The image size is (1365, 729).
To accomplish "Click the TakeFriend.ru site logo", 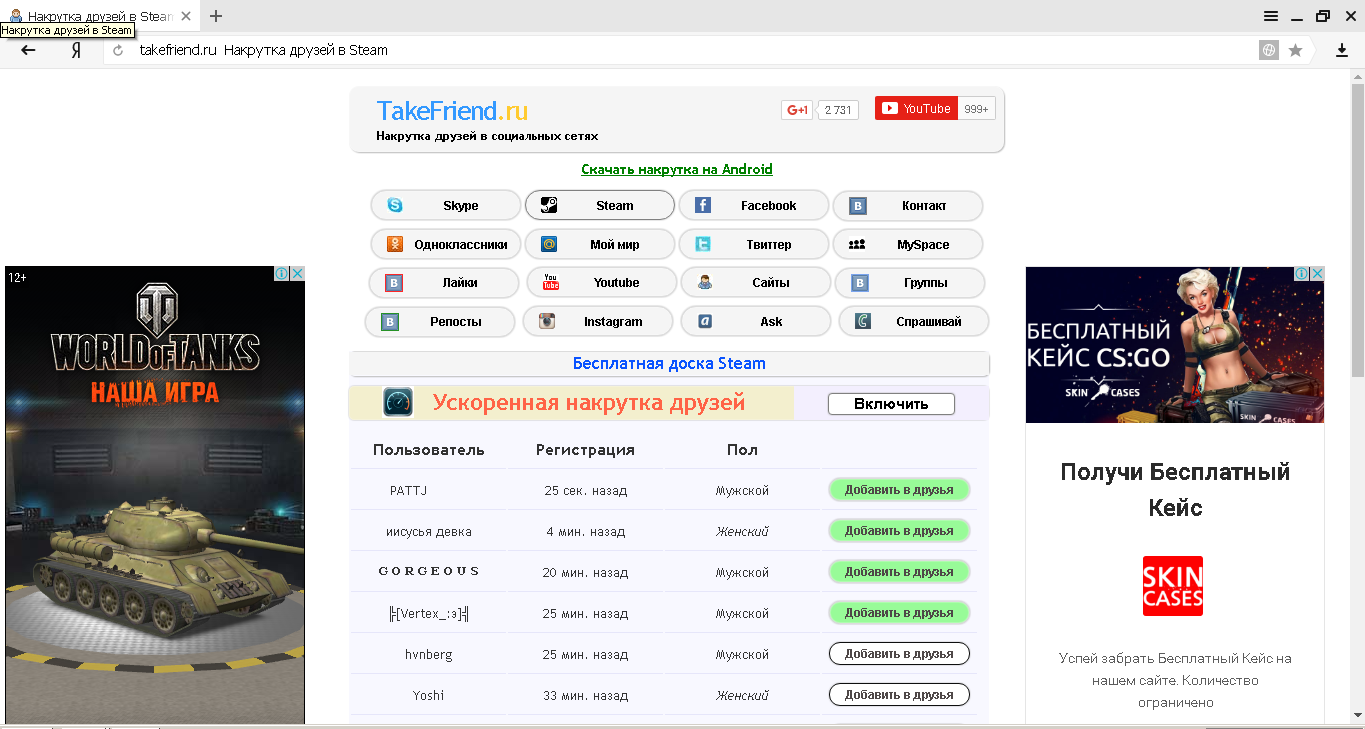I will (452, 110).
